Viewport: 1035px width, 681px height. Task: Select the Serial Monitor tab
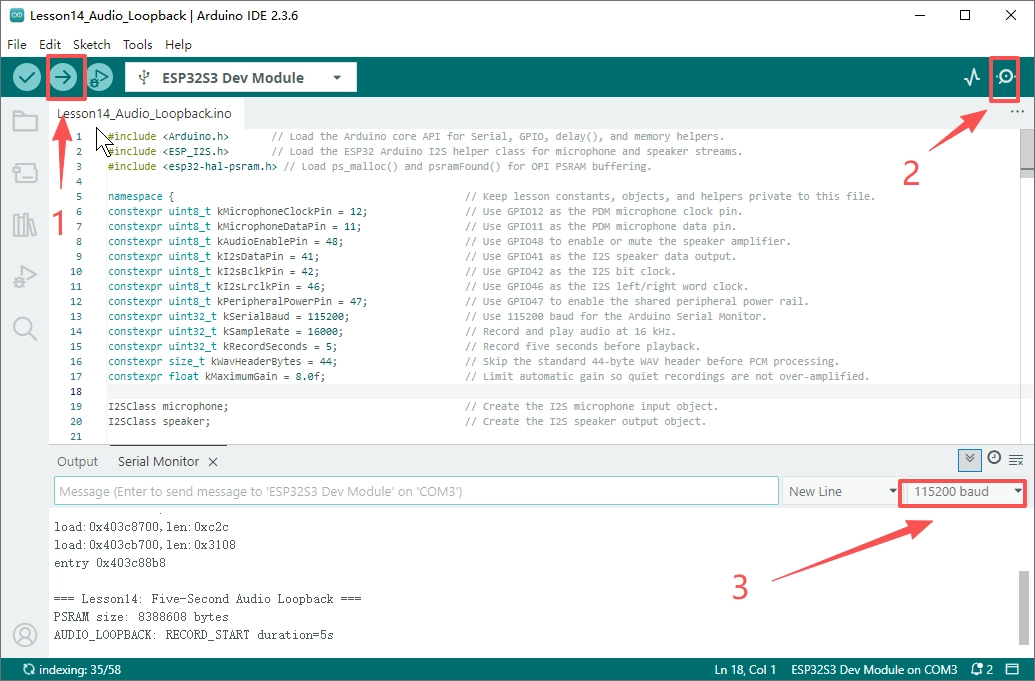[158, 462]
